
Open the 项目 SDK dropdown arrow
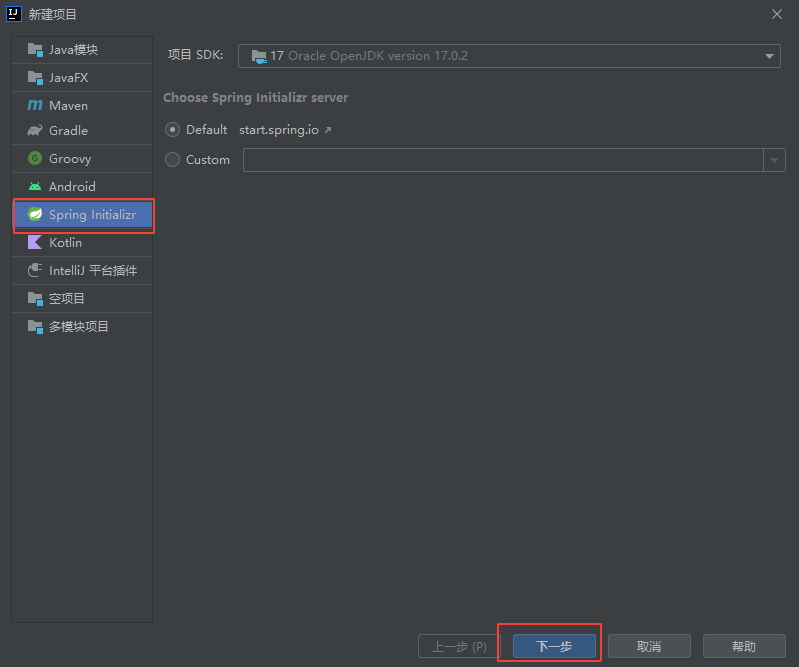[x=769, y=56]
